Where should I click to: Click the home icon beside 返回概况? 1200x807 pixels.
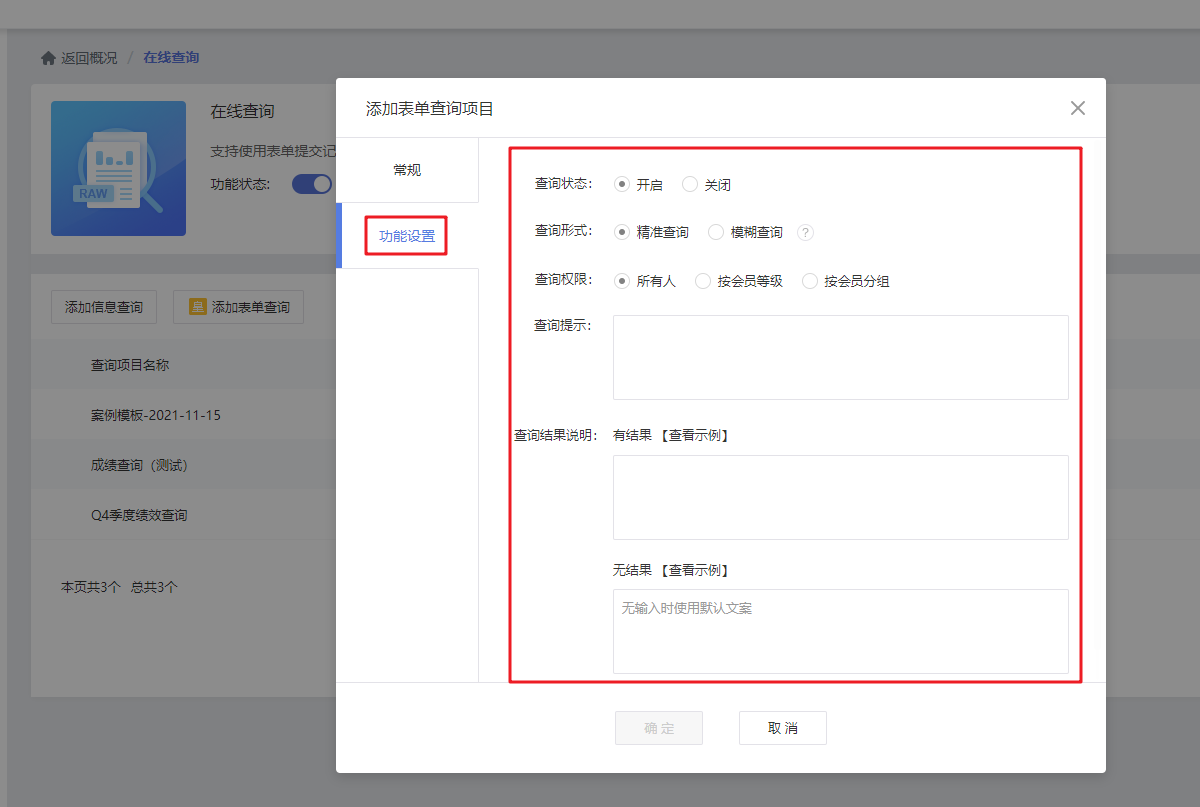48,58
